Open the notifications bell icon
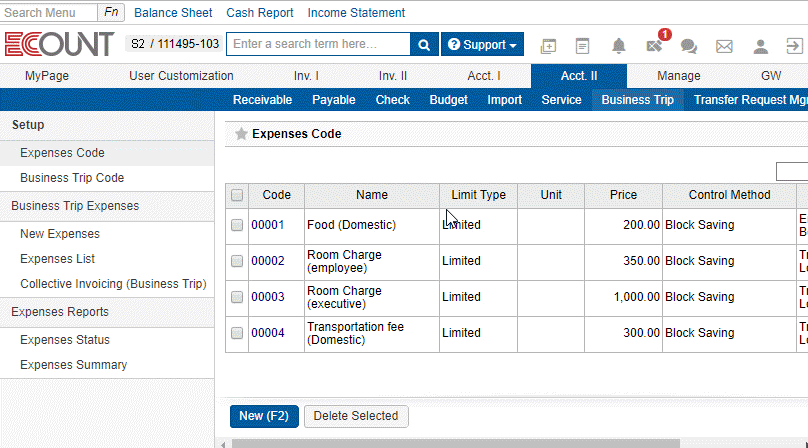 (x=619, y=46)
